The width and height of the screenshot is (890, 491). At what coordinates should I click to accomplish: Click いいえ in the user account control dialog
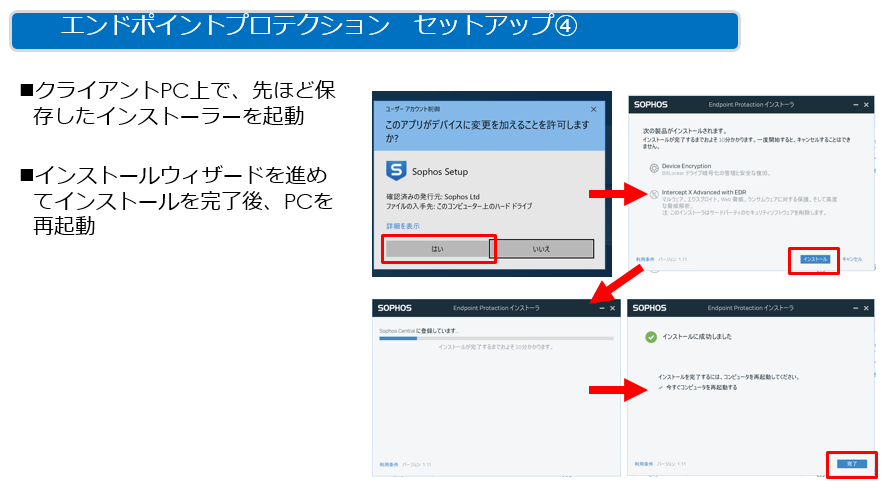pos(541,249)
